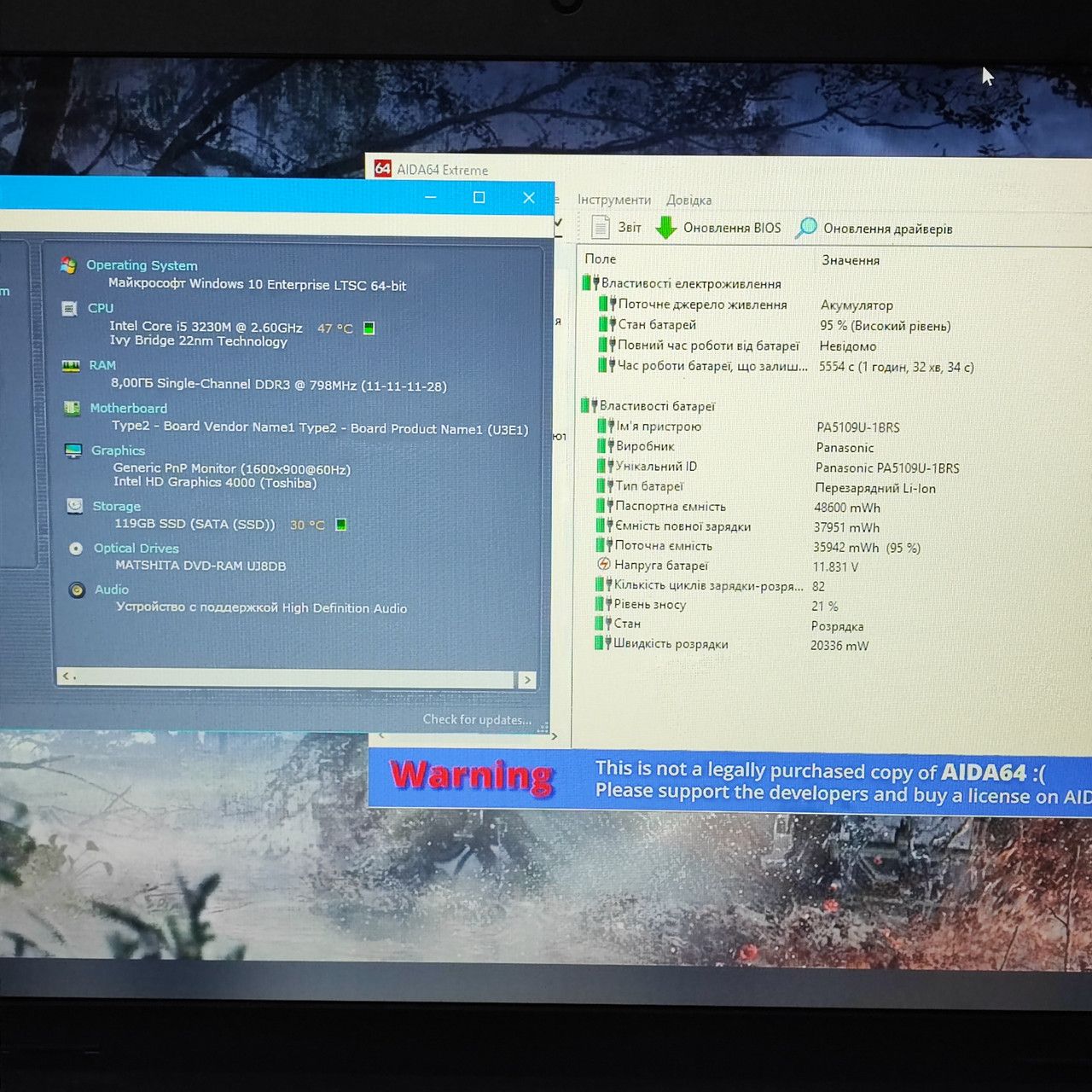Viewport: 1092px width, 1092px height.
Task: Click the Intel HD Graphics 4000 (Toshiba) text
Action: pos(215,482)
